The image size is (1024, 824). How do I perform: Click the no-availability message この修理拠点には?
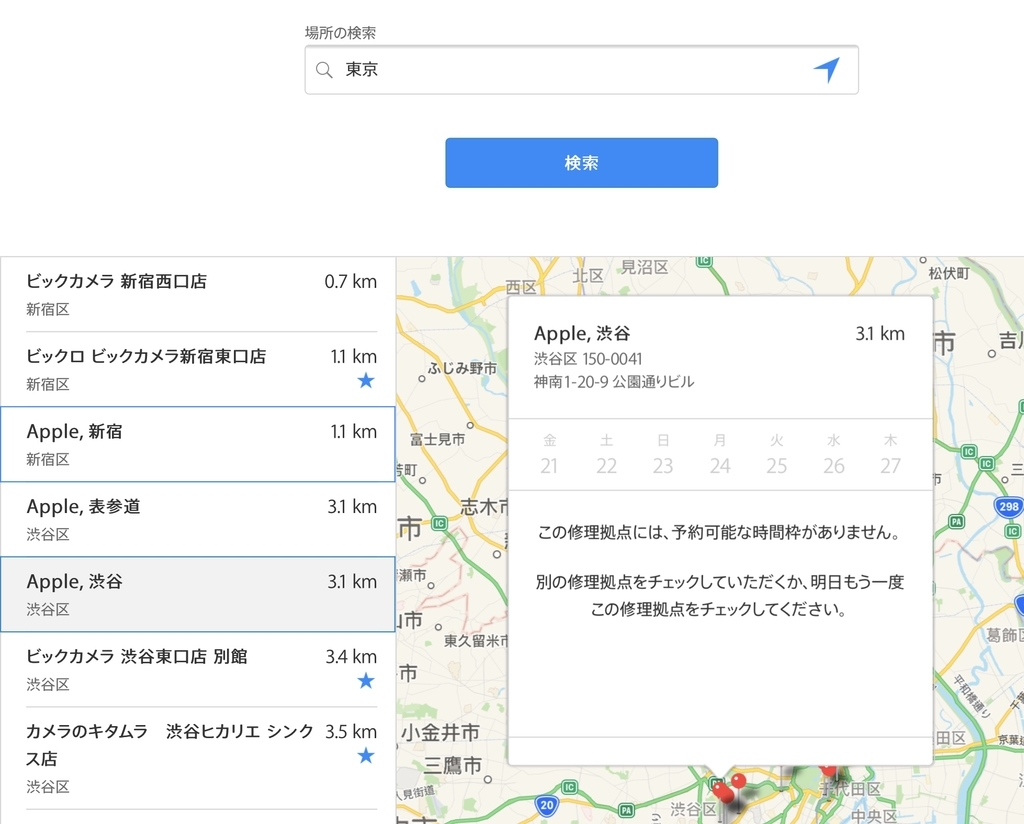(x=720, y=532)
